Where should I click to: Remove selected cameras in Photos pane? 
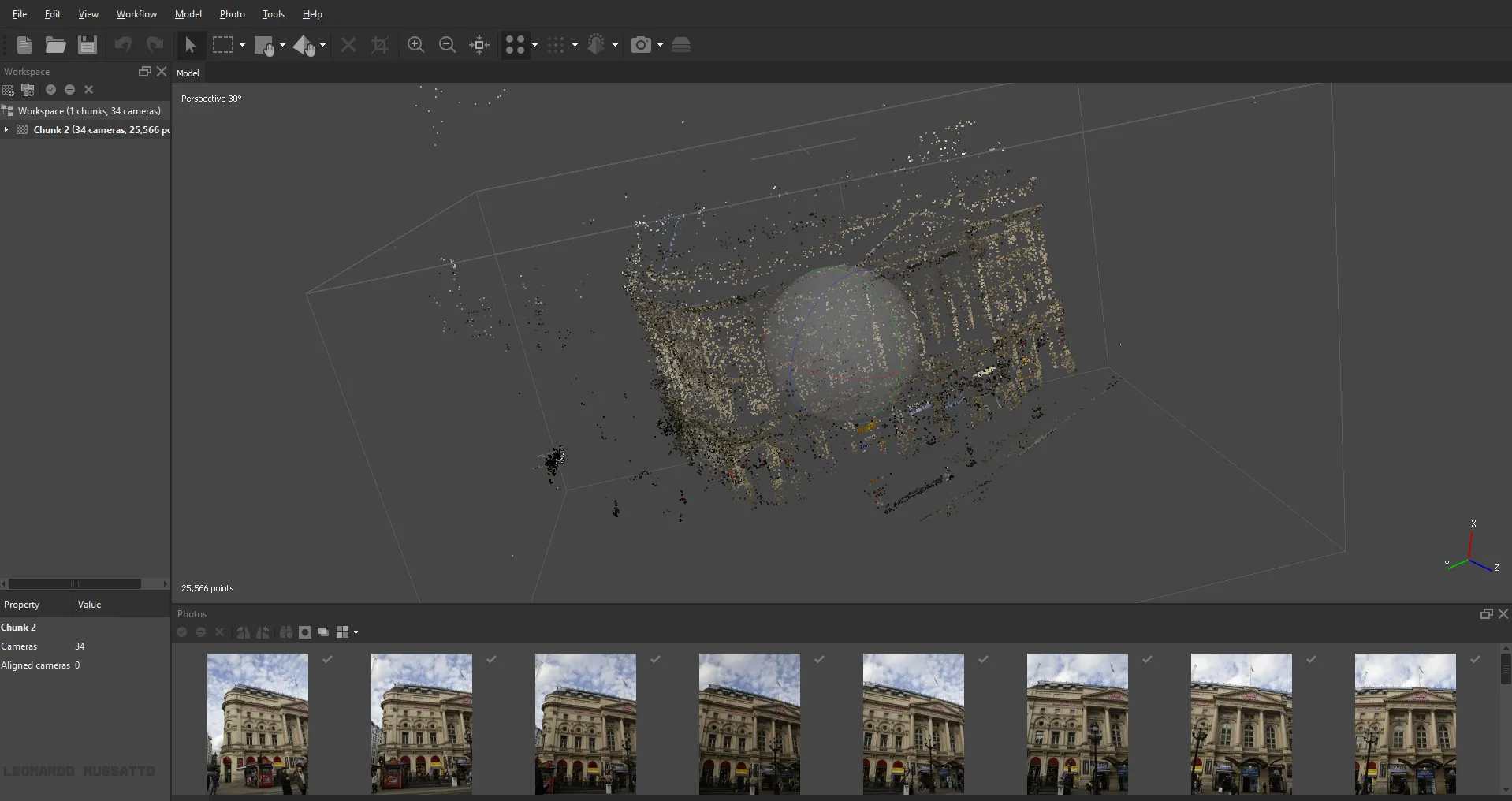pos(220,632)
